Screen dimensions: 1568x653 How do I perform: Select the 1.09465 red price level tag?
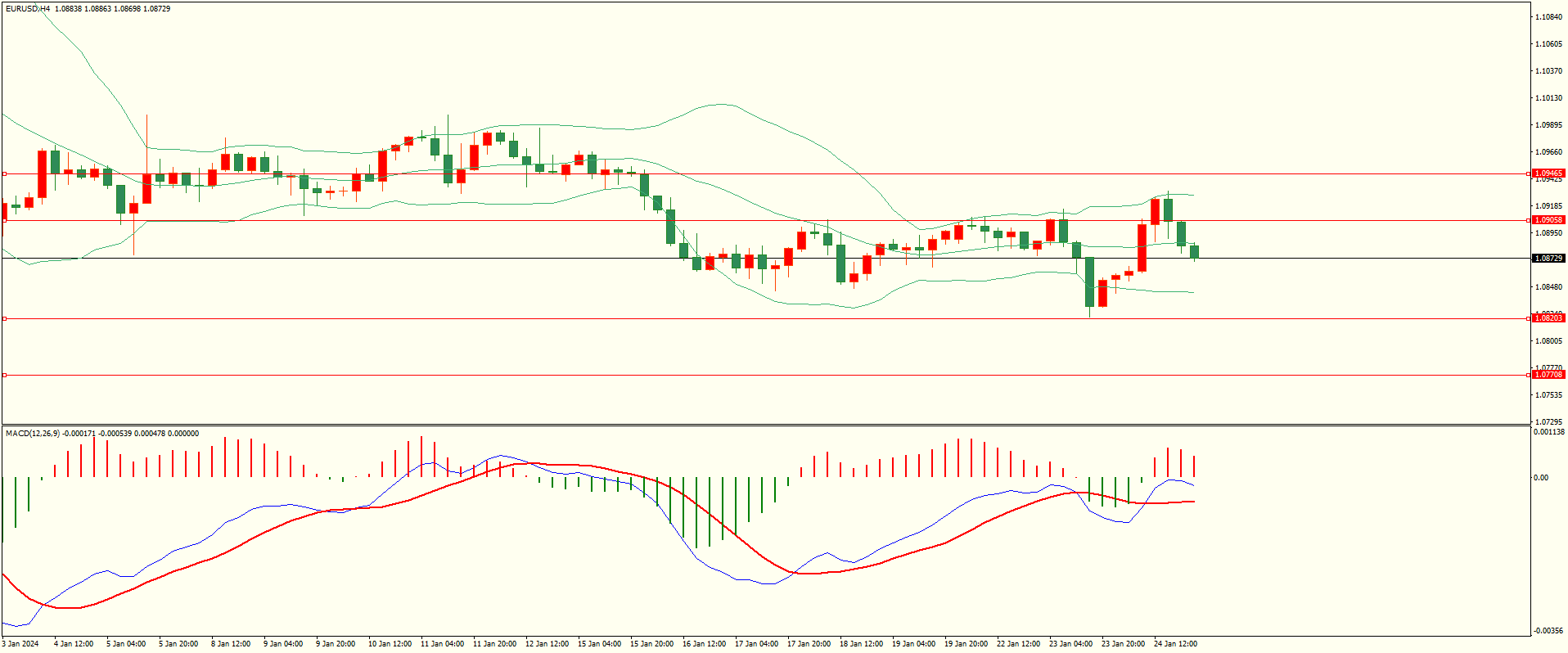point(1548,173)
